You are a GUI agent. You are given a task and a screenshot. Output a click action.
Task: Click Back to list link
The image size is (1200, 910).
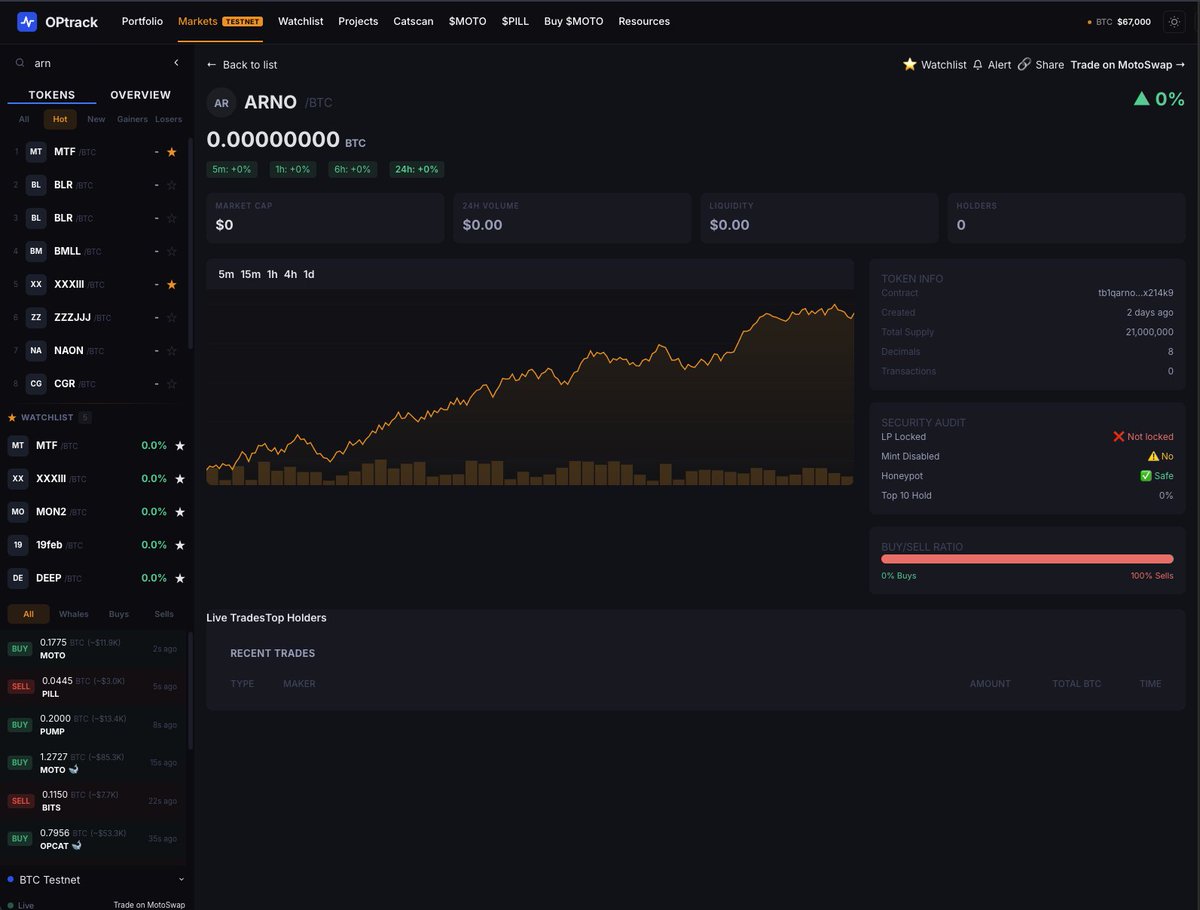tap(242, 64)
